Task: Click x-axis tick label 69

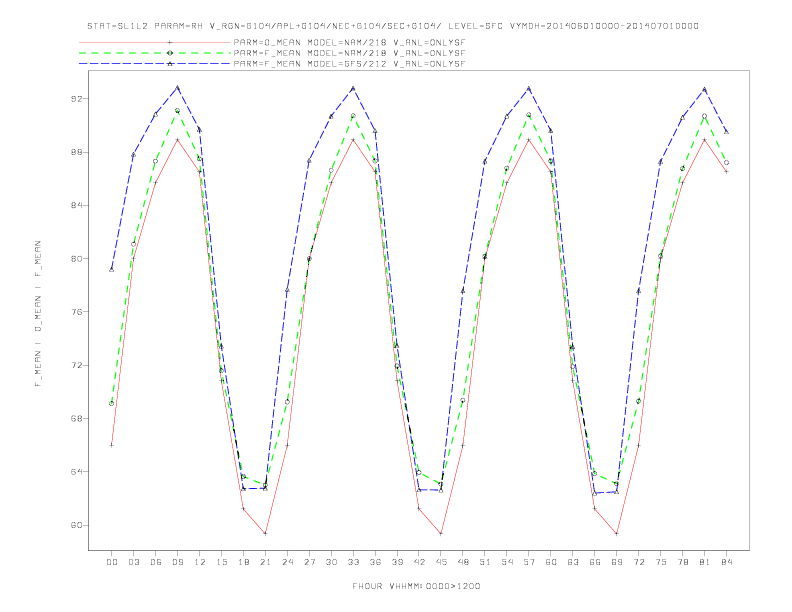Action: pos(617,562)
